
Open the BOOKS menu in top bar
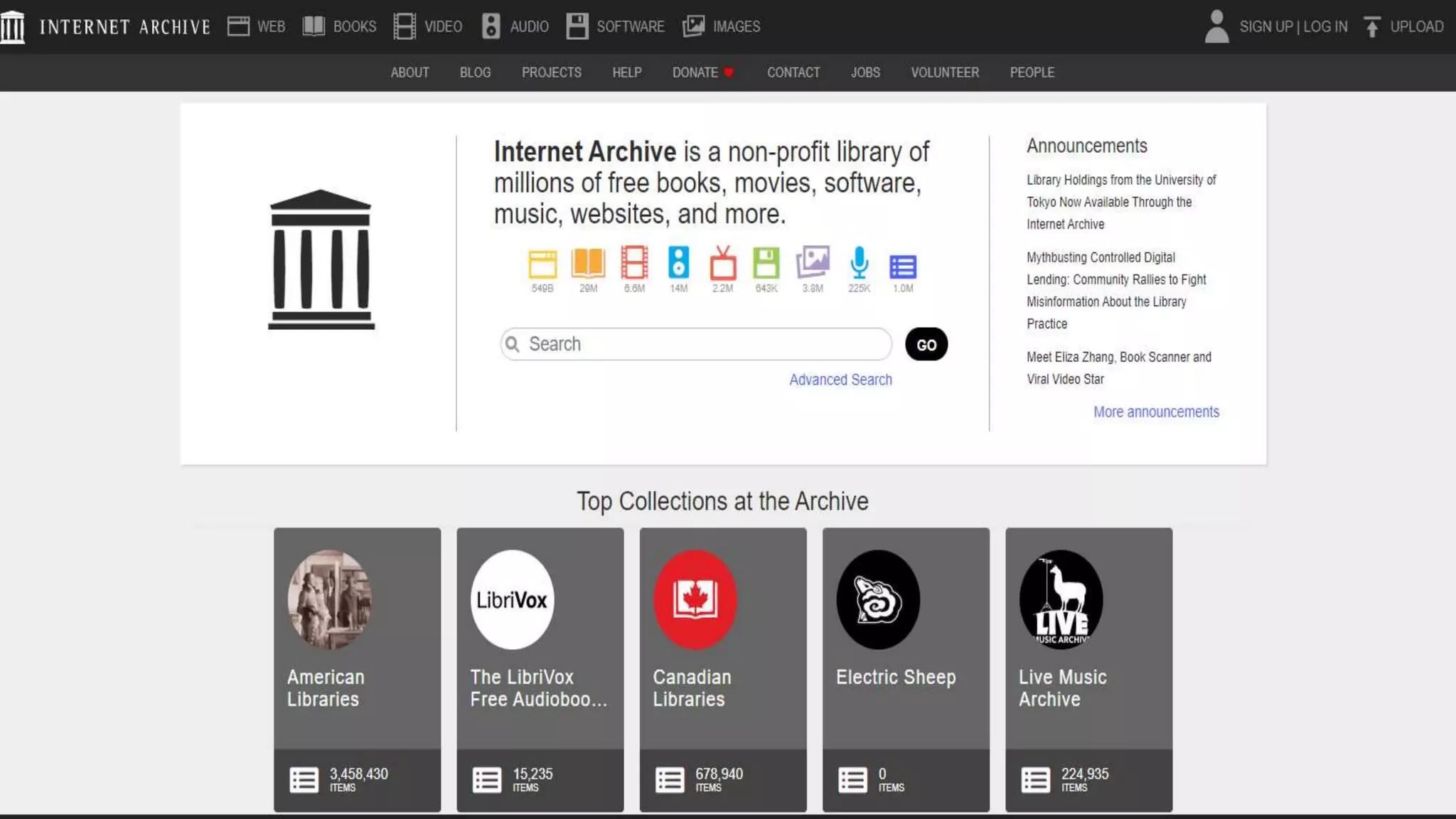[x=340, y=27]
